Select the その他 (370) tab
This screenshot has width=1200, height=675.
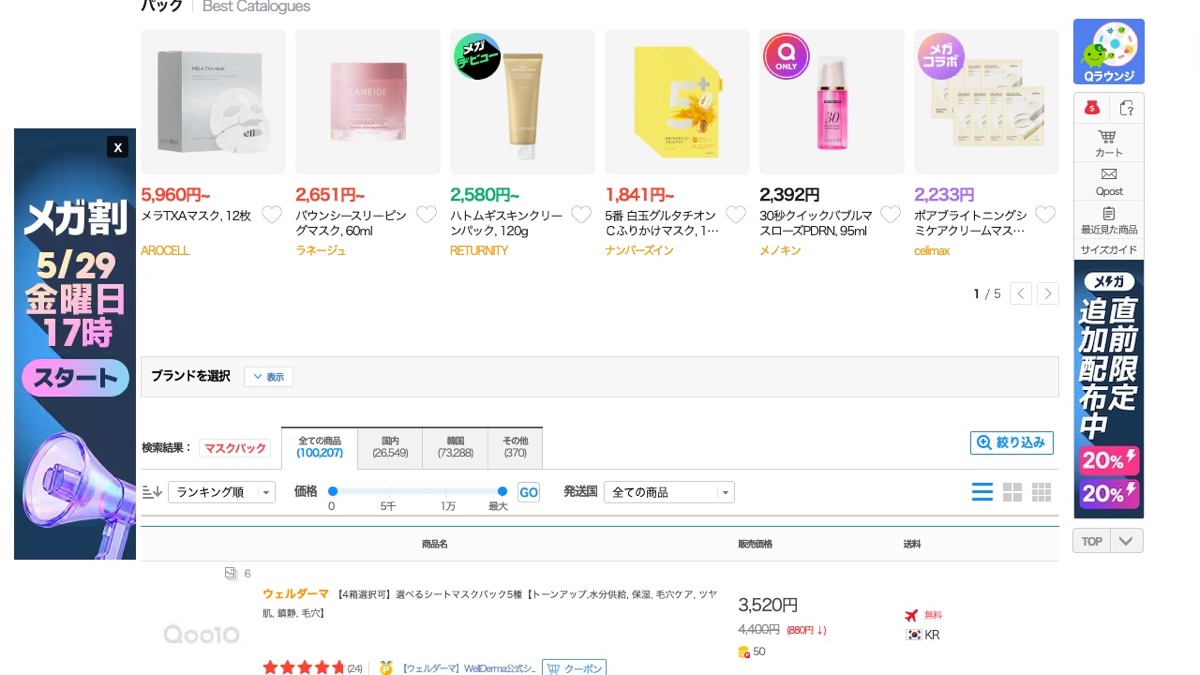pos(515,447)
